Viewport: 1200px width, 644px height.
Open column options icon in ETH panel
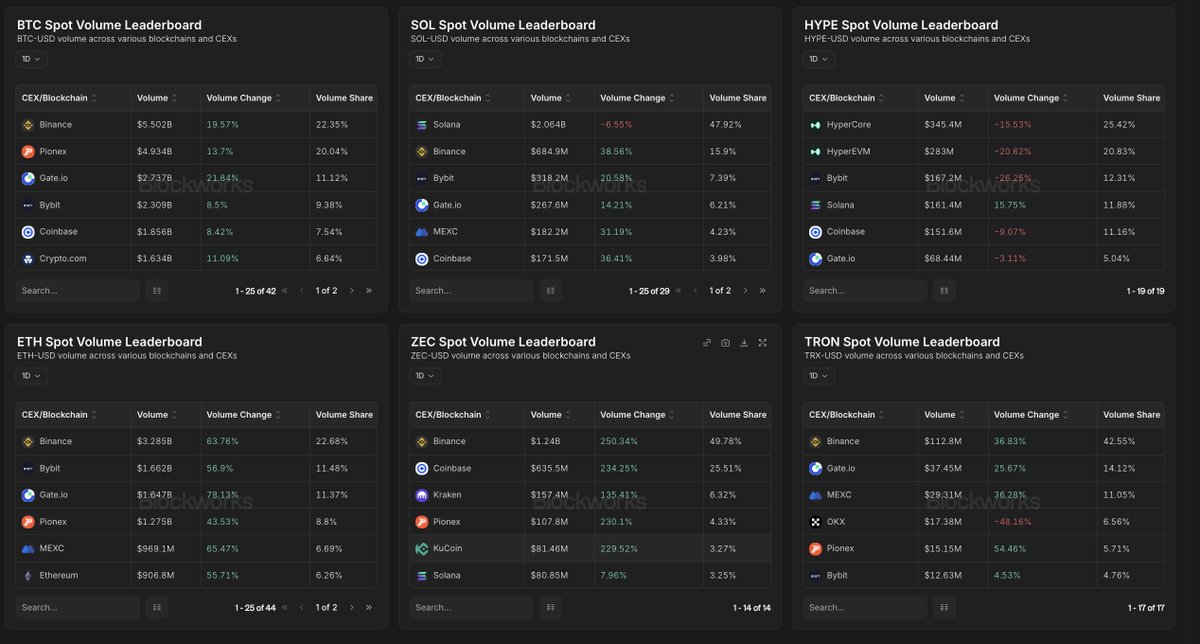coord(157,607)
